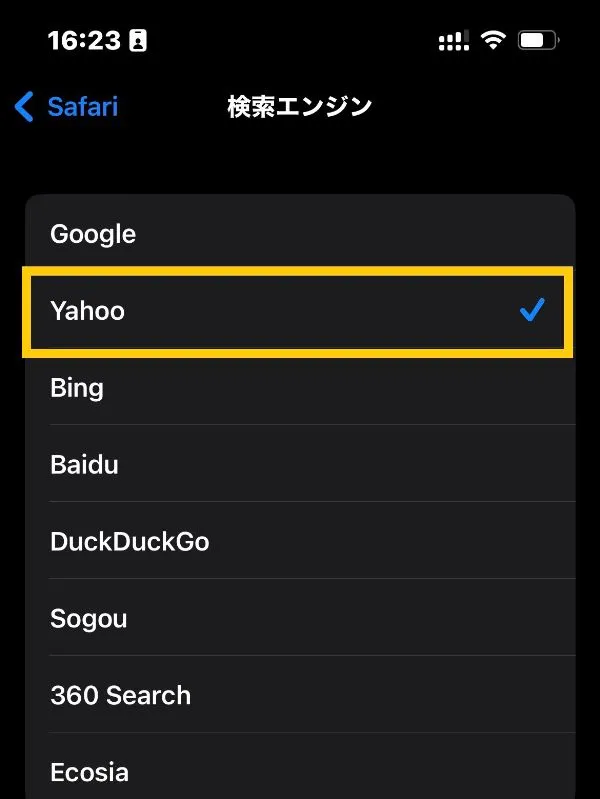
Task: Select the Sogou option
Action: tap(300, 618)
